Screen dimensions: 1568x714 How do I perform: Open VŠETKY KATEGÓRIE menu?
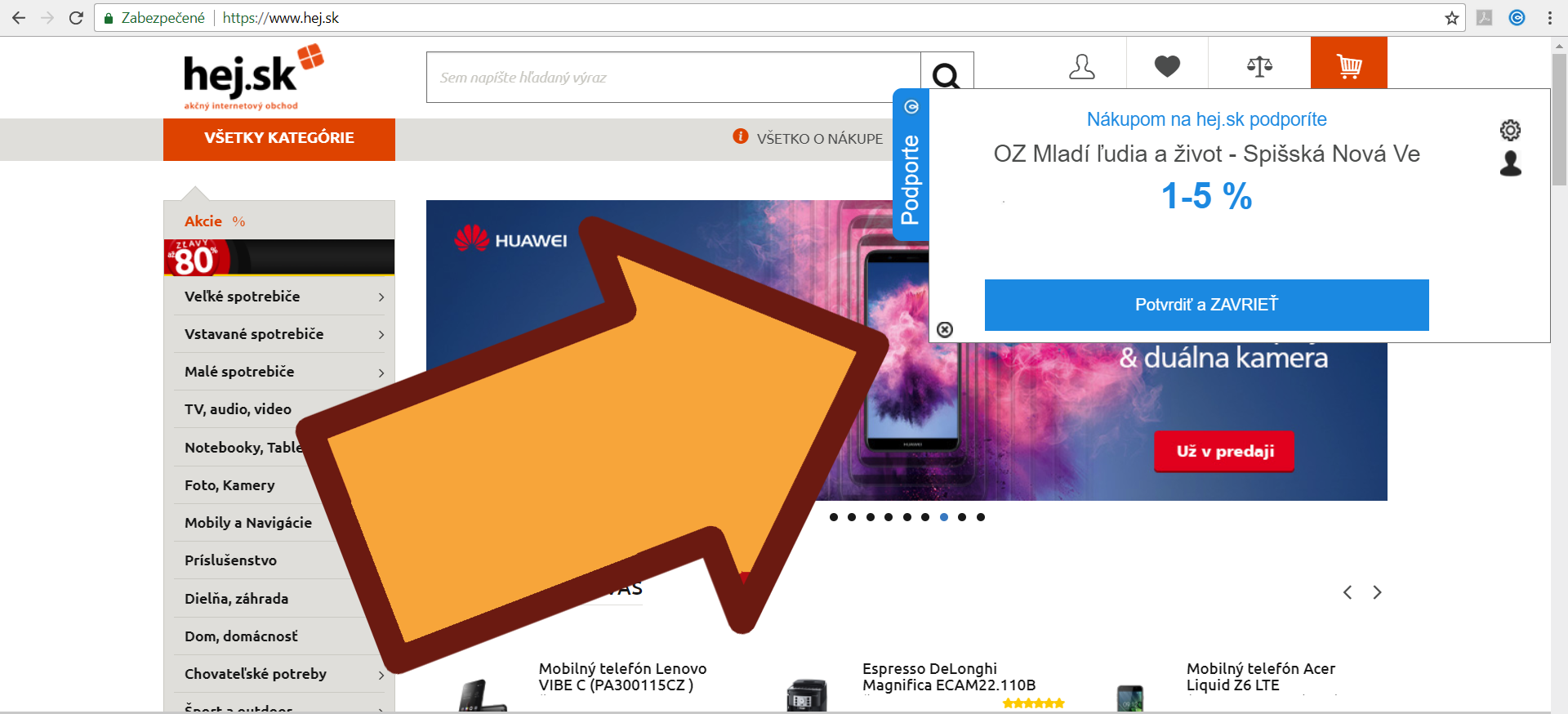(x=279, y=139)
